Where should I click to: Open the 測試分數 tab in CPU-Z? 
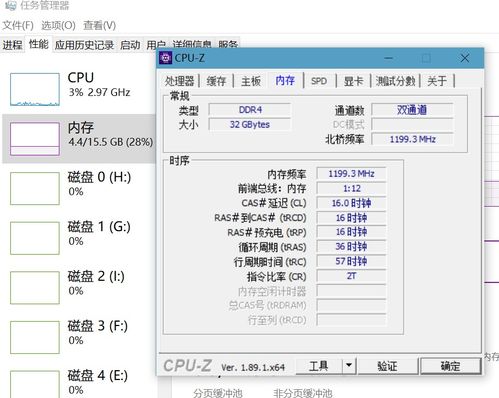click(395, 81)
